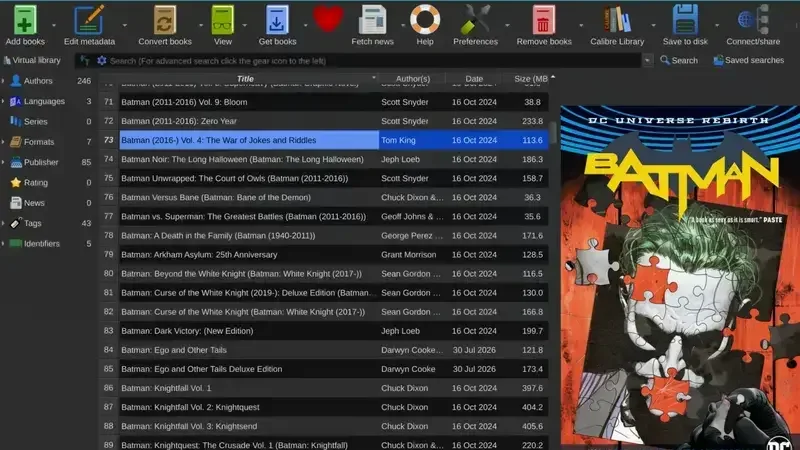The width and height of the screenshot is (800, 450).
Task: Click the Batman cover image
Action: point(680,278)
